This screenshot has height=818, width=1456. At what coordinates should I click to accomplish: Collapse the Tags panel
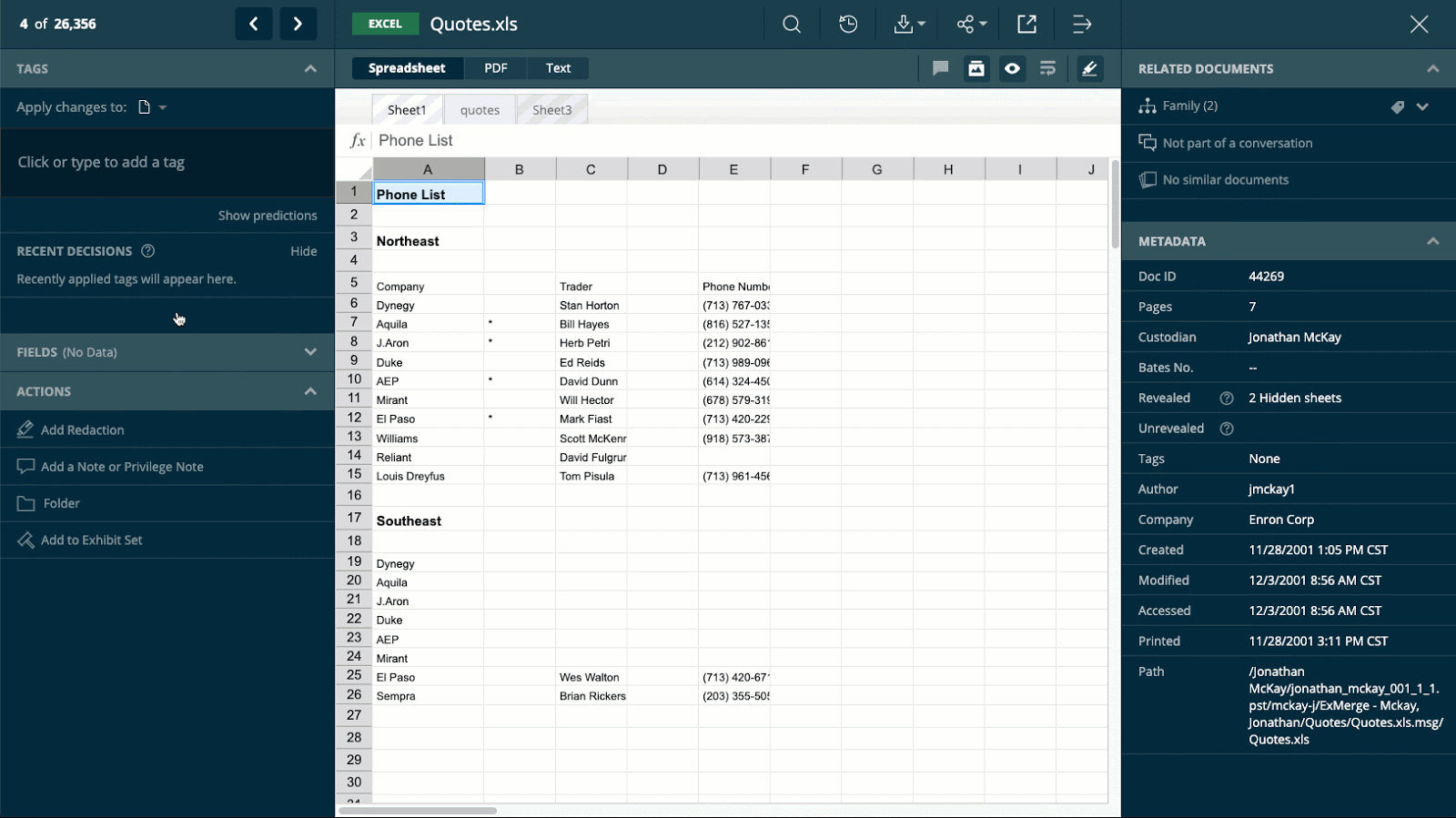(x=310, y=68)
